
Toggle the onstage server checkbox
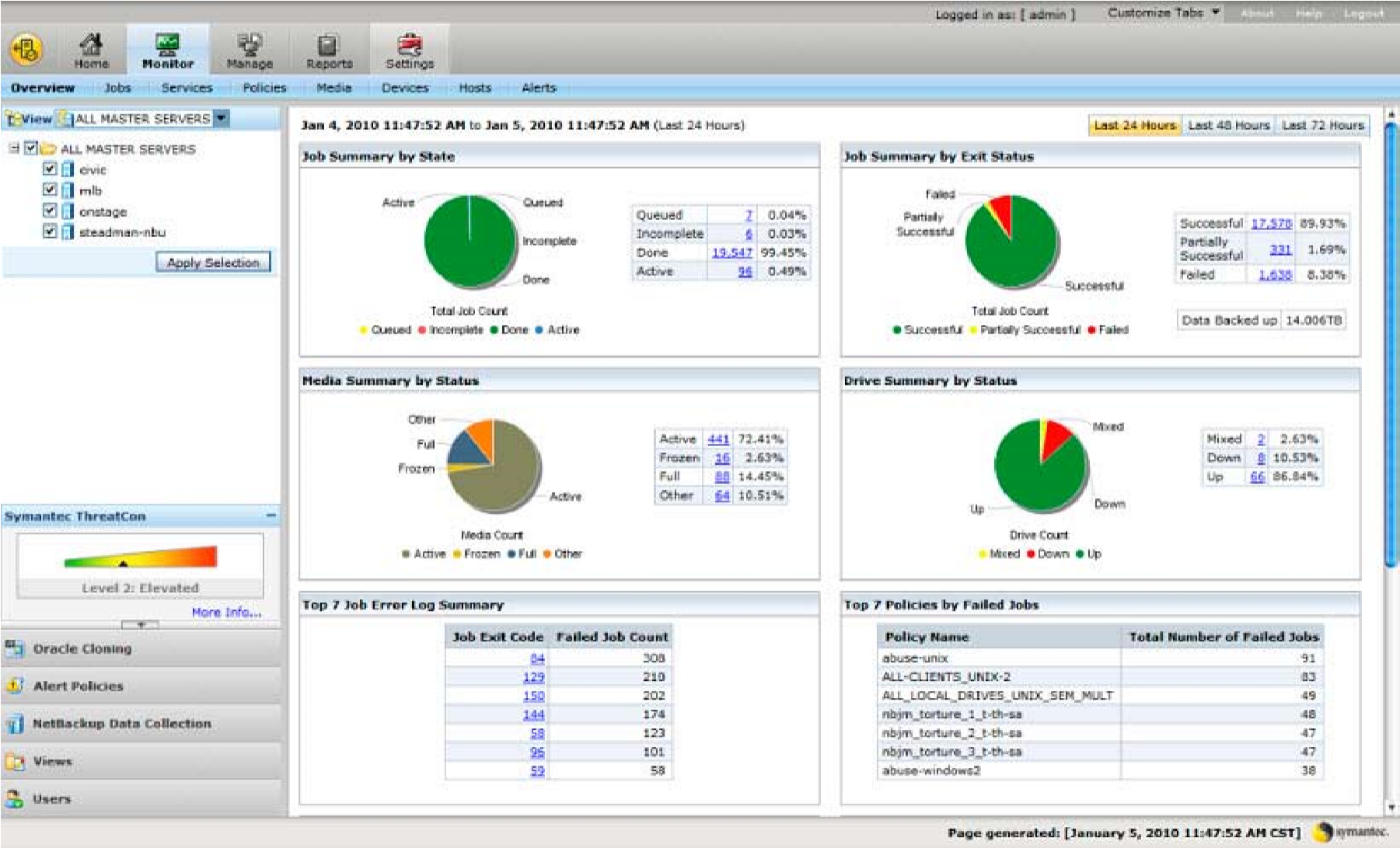point(50,211)
